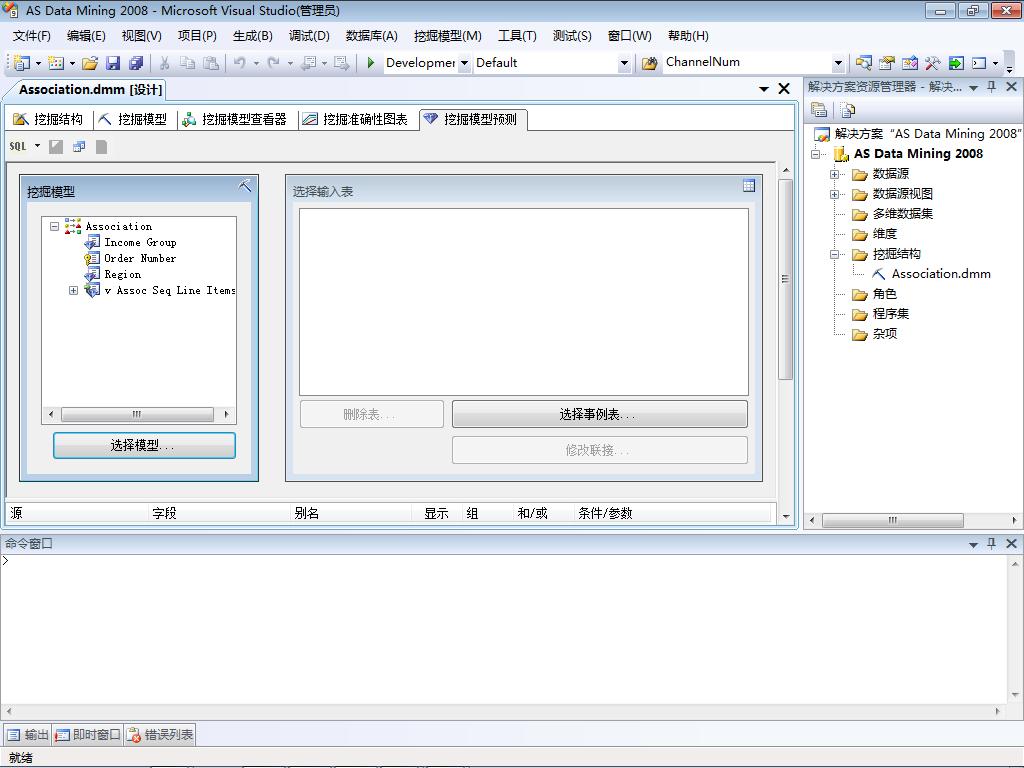The width and height of the screenshot is (1024, 768).
Task: Open the 工具(T) menu
Action: tap(517, 36)
